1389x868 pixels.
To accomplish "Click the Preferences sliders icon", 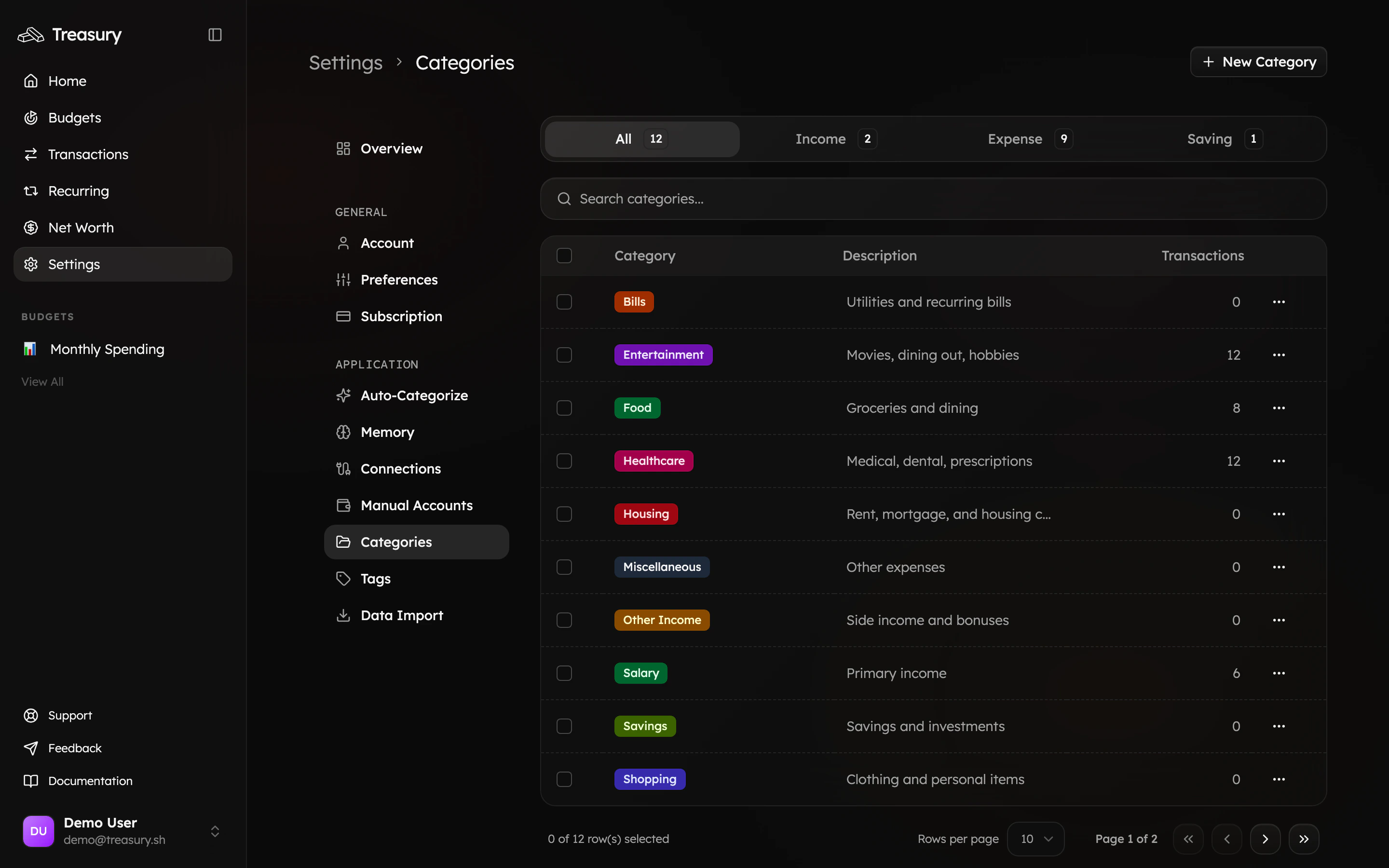I will pos(343,280).
